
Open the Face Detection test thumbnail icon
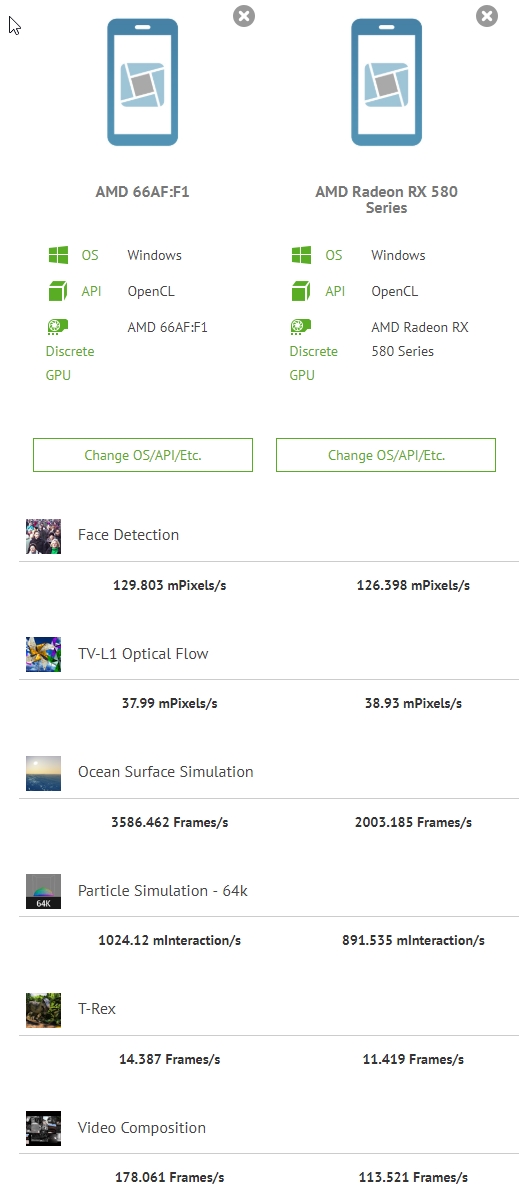[x=43, y=536]
